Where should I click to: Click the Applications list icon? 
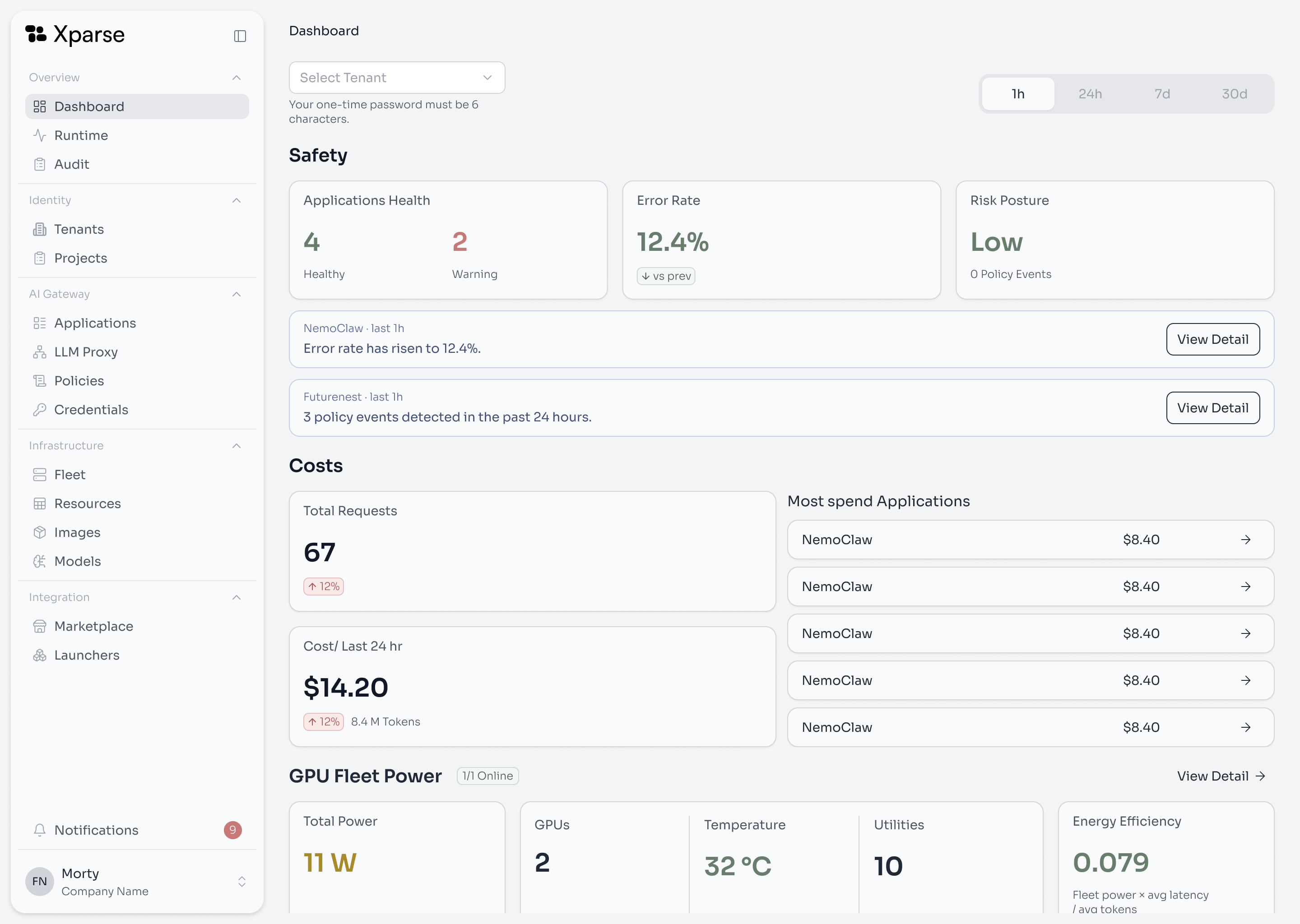(39, 323)
